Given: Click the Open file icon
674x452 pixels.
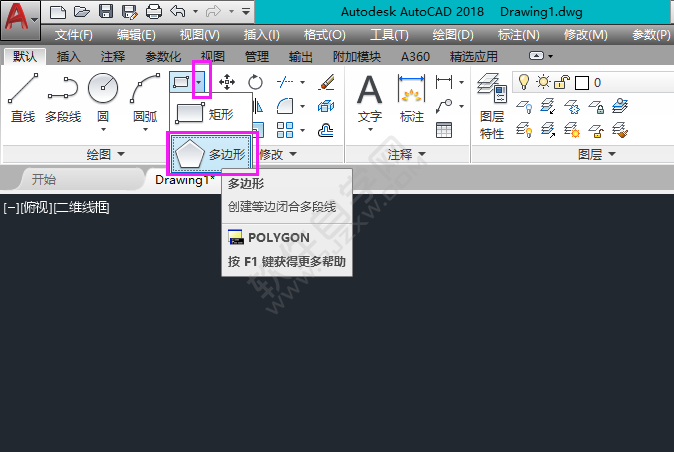Looking at the screenshot, I should [82, 12].
